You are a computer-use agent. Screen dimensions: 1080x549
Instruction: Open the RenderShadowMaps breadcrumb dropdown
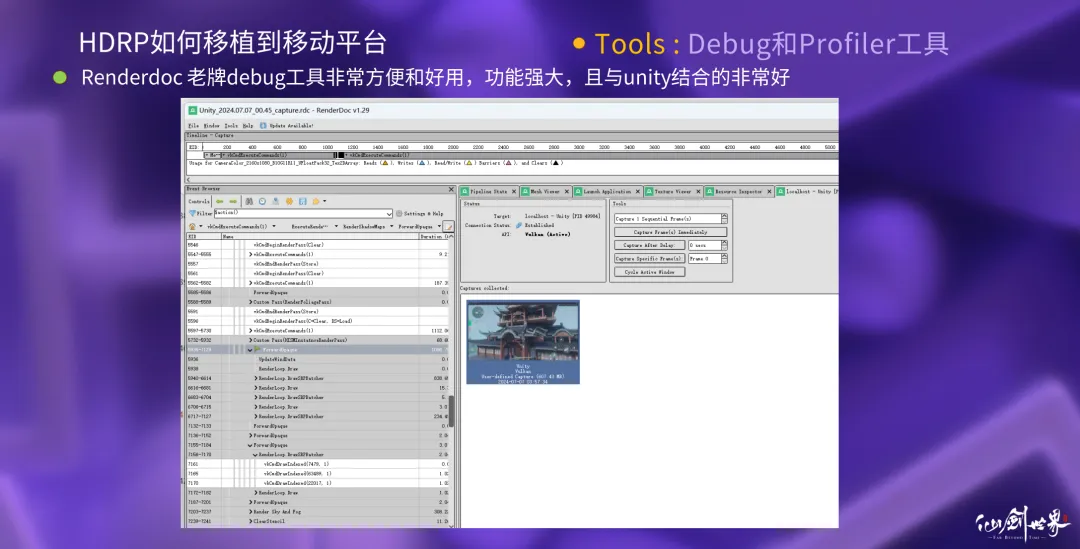[392, 227]
